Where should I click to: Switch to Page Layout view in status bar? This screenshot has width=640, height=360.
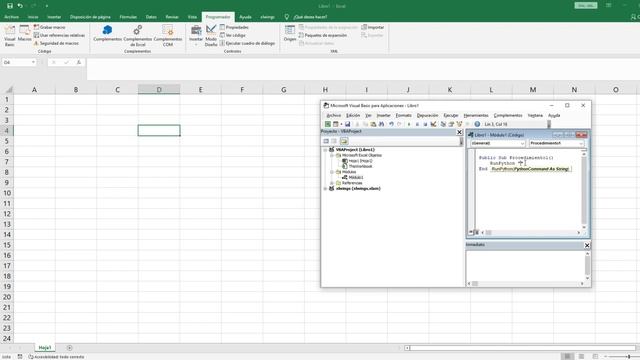[581, 356]
